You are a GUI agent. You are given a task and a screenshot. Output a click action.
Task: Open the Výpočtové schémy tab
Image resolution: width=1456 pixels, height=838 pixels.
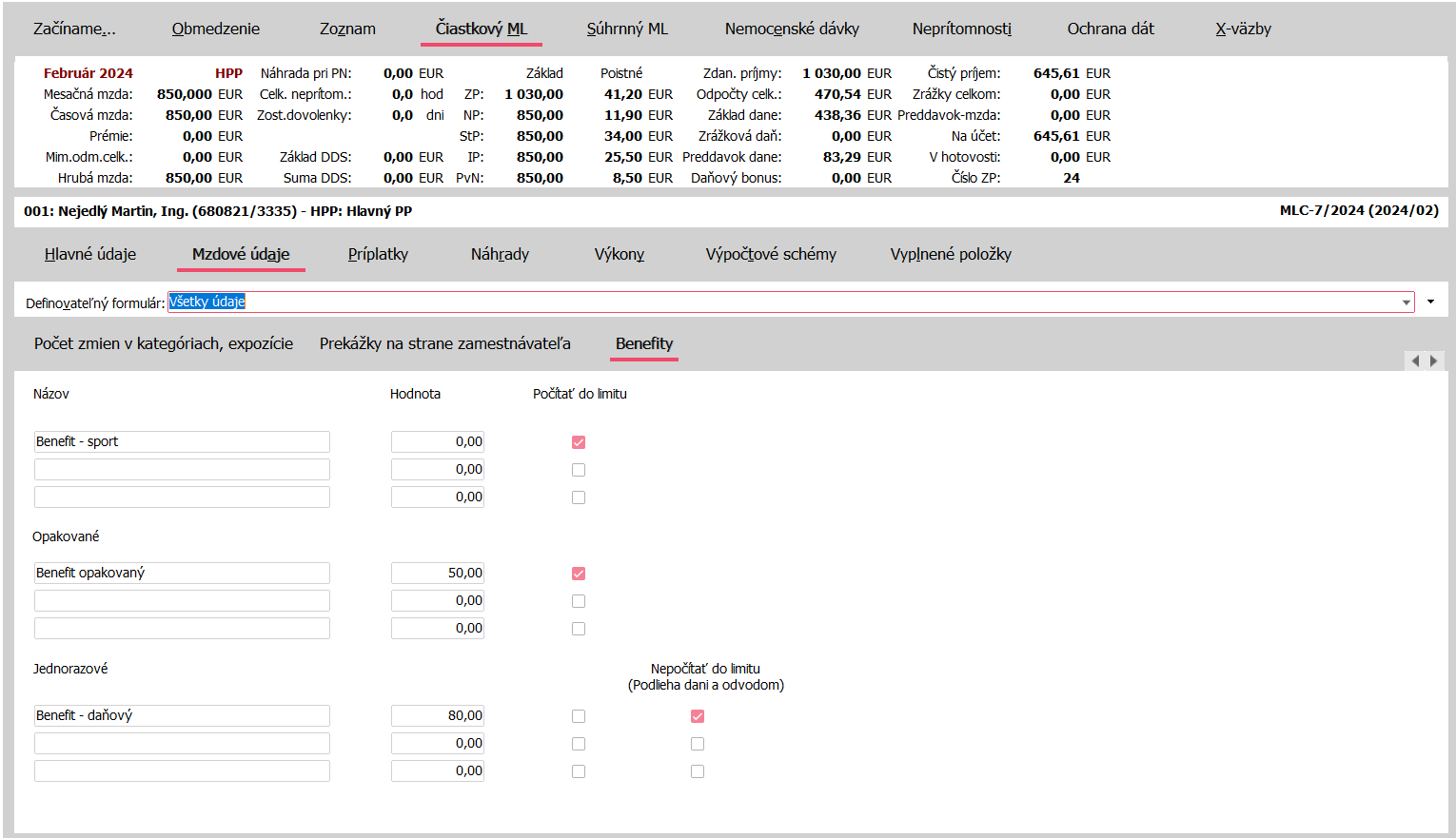click(x=770, y=254)
